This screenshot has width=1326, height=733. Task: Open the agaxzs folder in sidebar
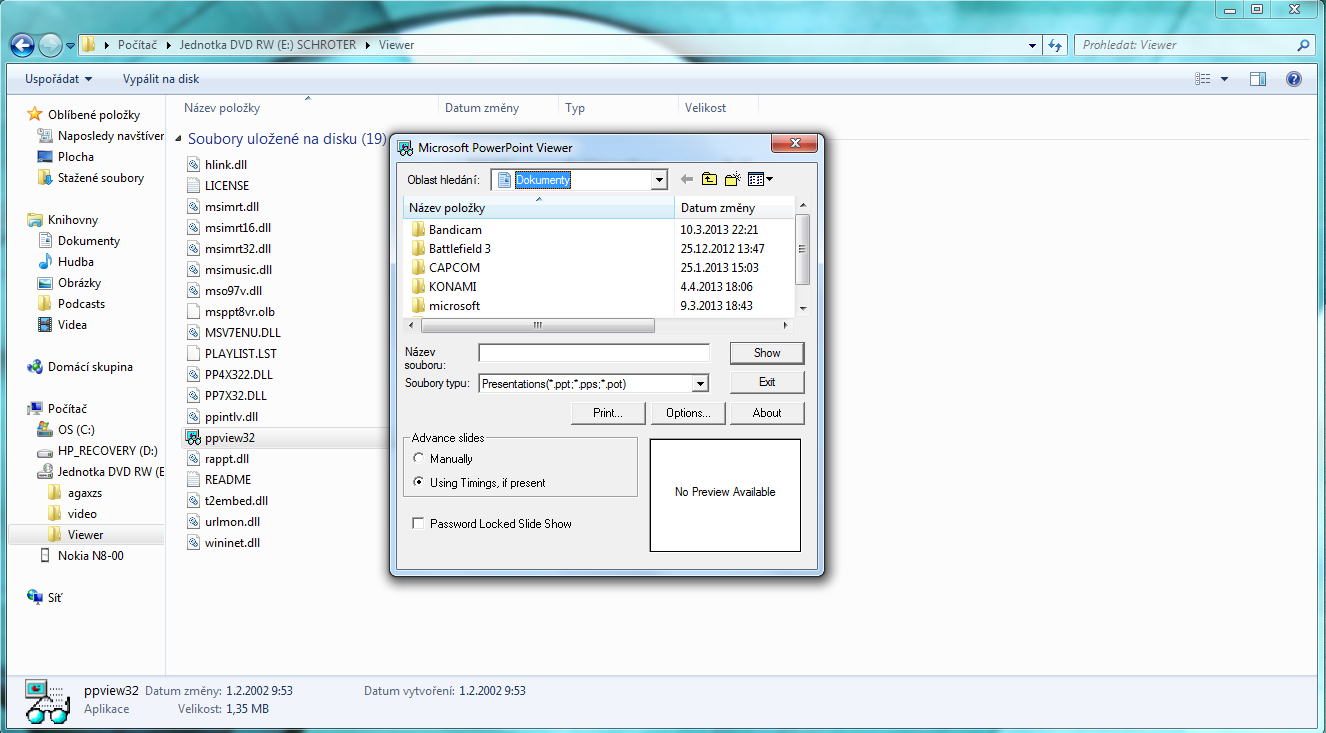pyautogui.click(x=76, y=493)
